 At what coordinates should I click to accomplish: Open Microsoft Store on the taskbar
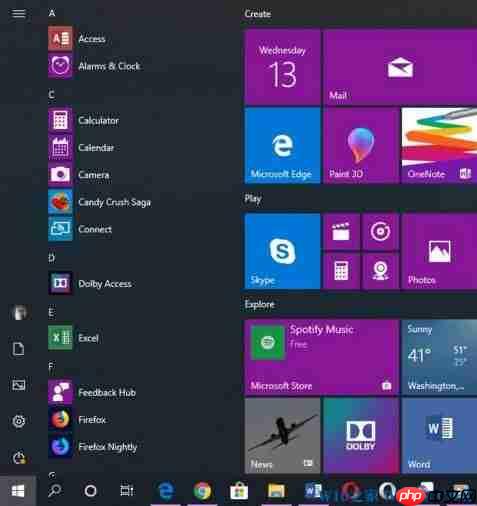tap(239, 491)
